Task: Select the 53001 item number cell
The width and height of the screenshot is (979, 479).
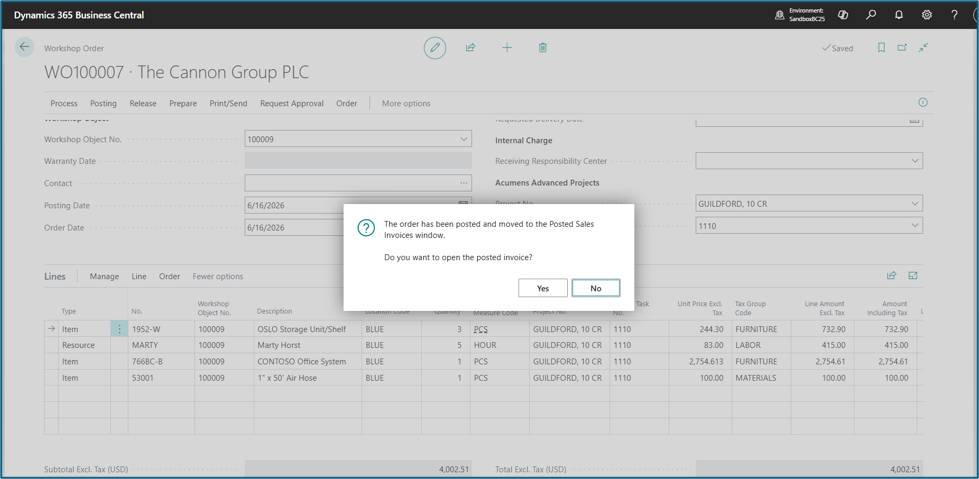Action: pyautogui.click(x=161, y=378)
